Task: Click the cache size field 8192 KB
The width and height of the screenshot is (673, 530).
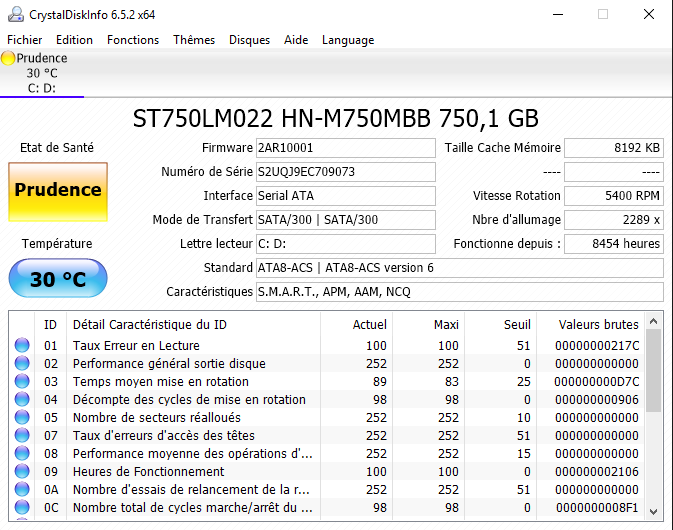Action: click(x=614, y=148)
